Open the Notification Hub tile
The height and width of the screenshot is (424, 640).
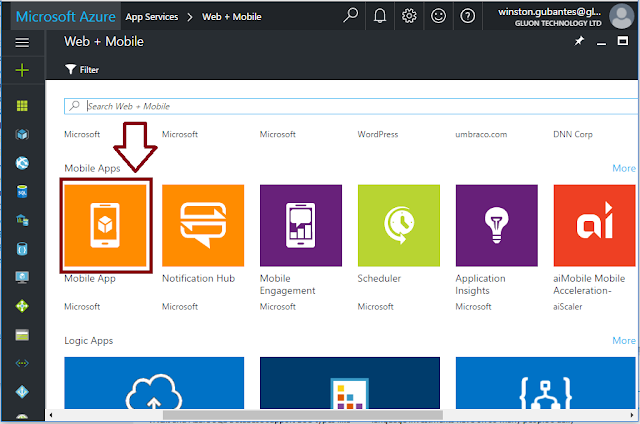(x=203, y=225)
